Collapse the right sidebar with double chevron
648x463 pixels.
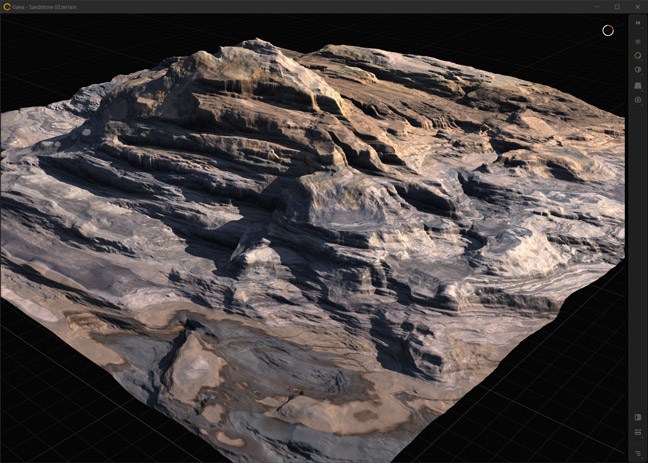pos(638,22)
